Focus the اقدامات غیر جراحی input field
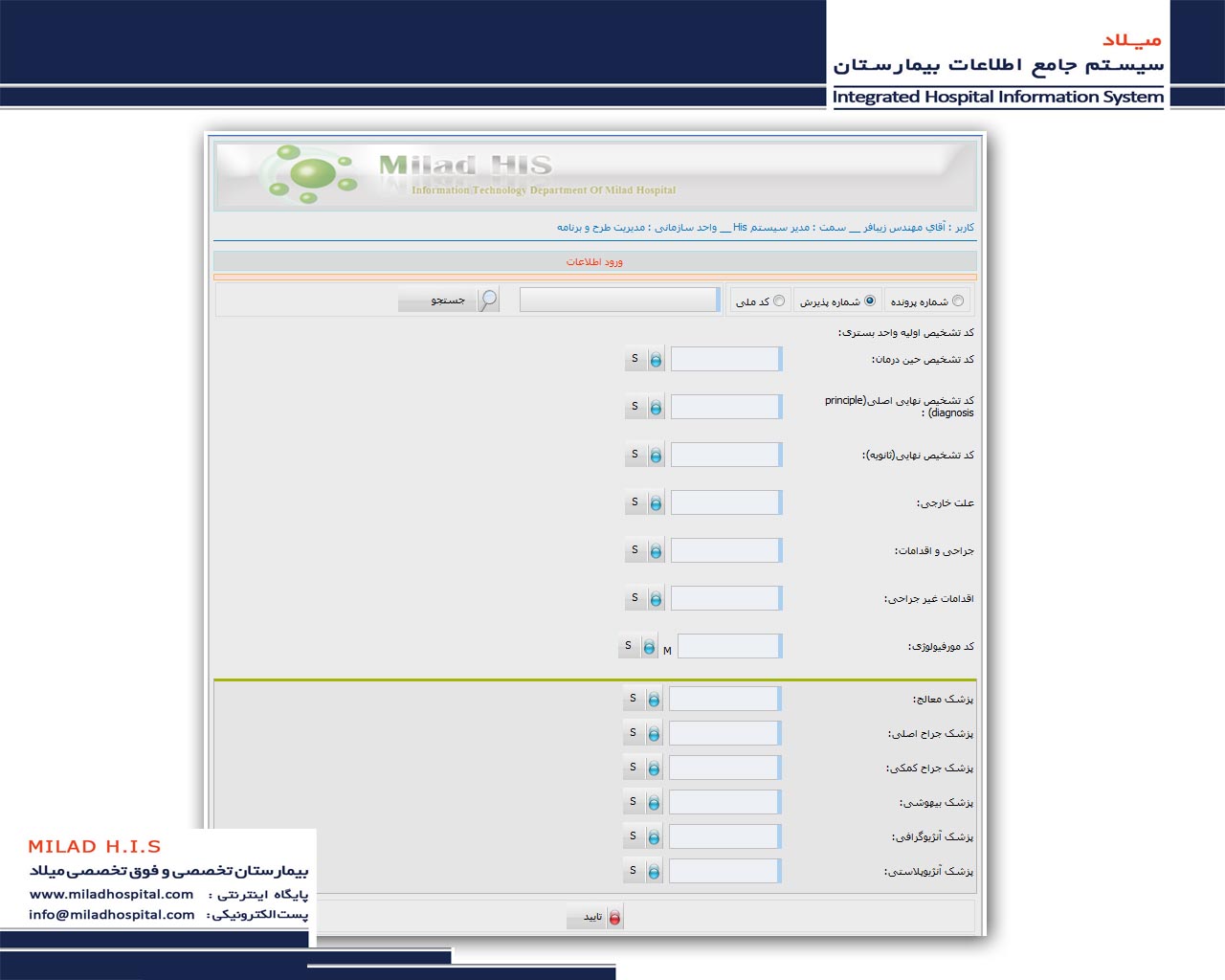 point(726,598)
